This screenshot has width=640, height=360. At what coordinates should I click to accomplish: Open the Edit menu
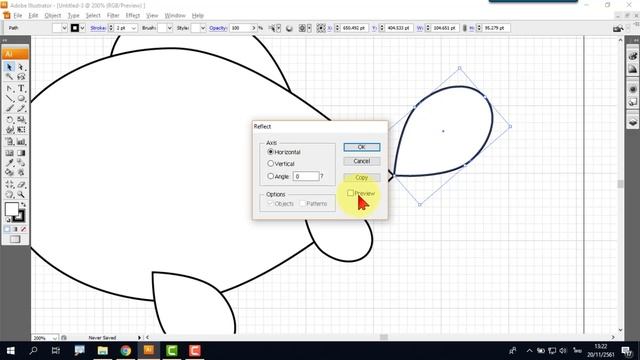pyautogui.click(x=33, y=16)
